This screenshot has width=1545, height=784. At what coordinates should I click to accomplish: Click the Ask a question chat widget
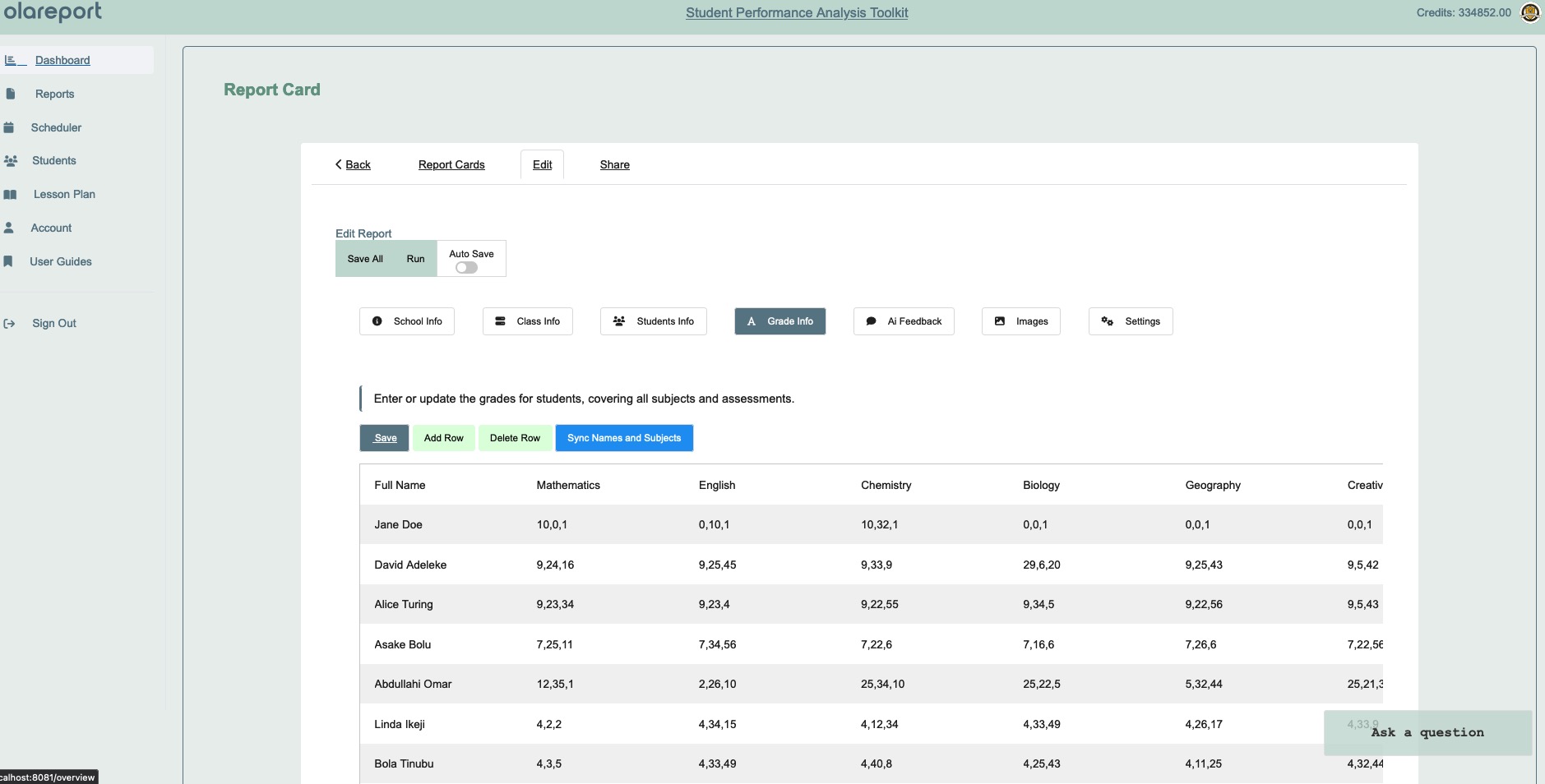pyautogui.click(x=1427, y=732)
